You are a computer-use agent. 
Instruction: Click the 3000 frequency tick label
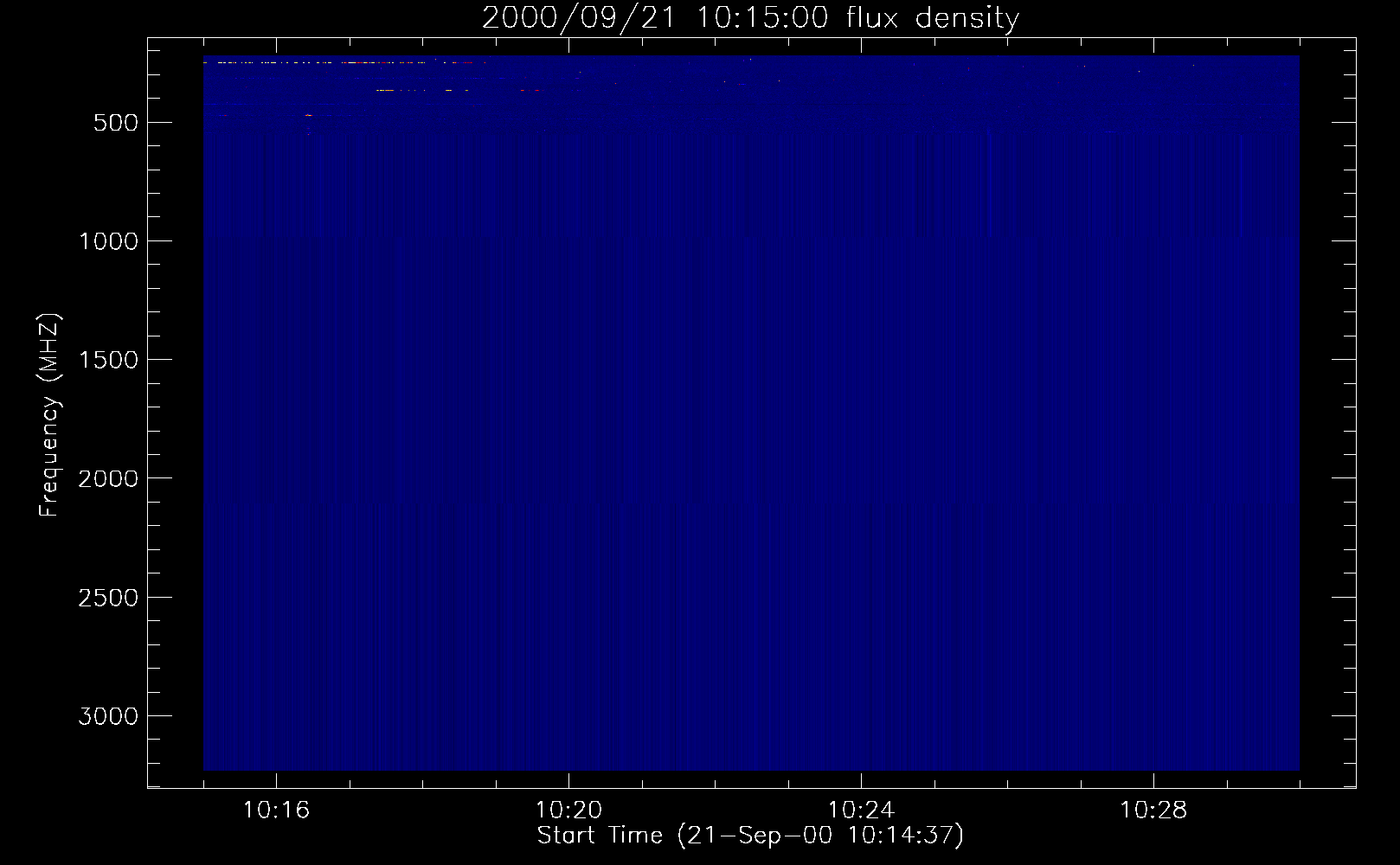pyautogui.click(x=108, y=716)
